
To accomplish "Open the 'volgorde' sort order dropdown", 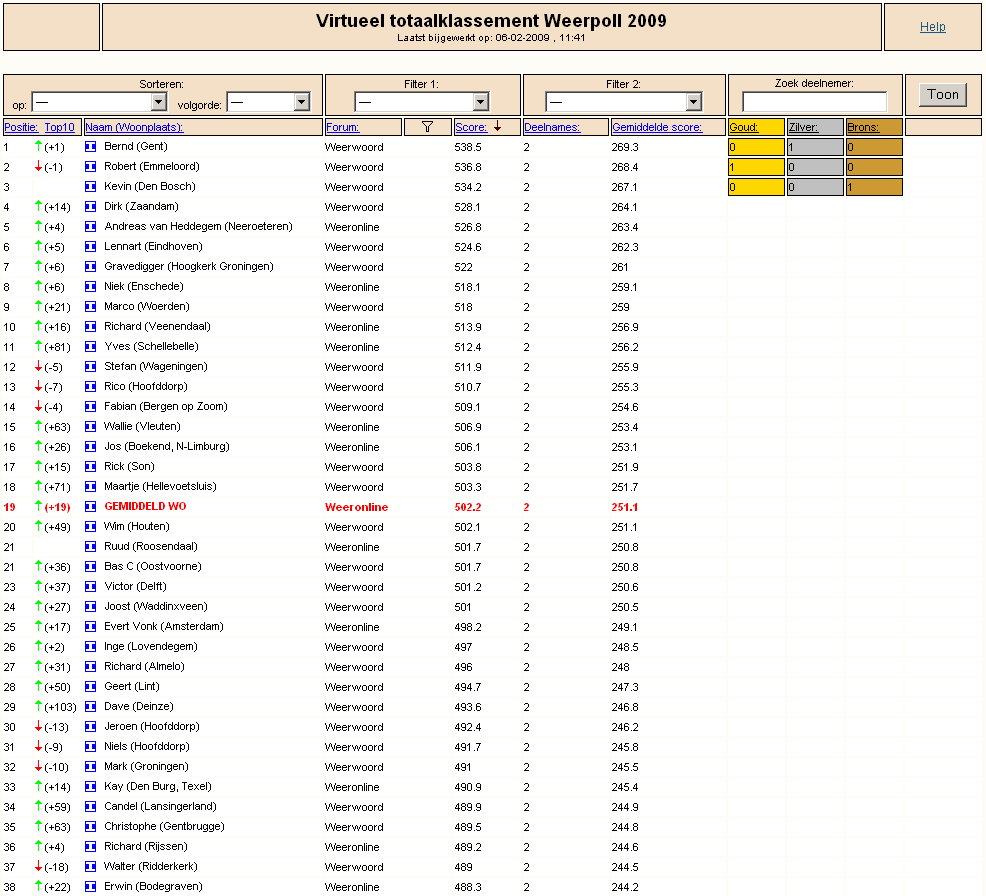I will [x=269, y=102].
